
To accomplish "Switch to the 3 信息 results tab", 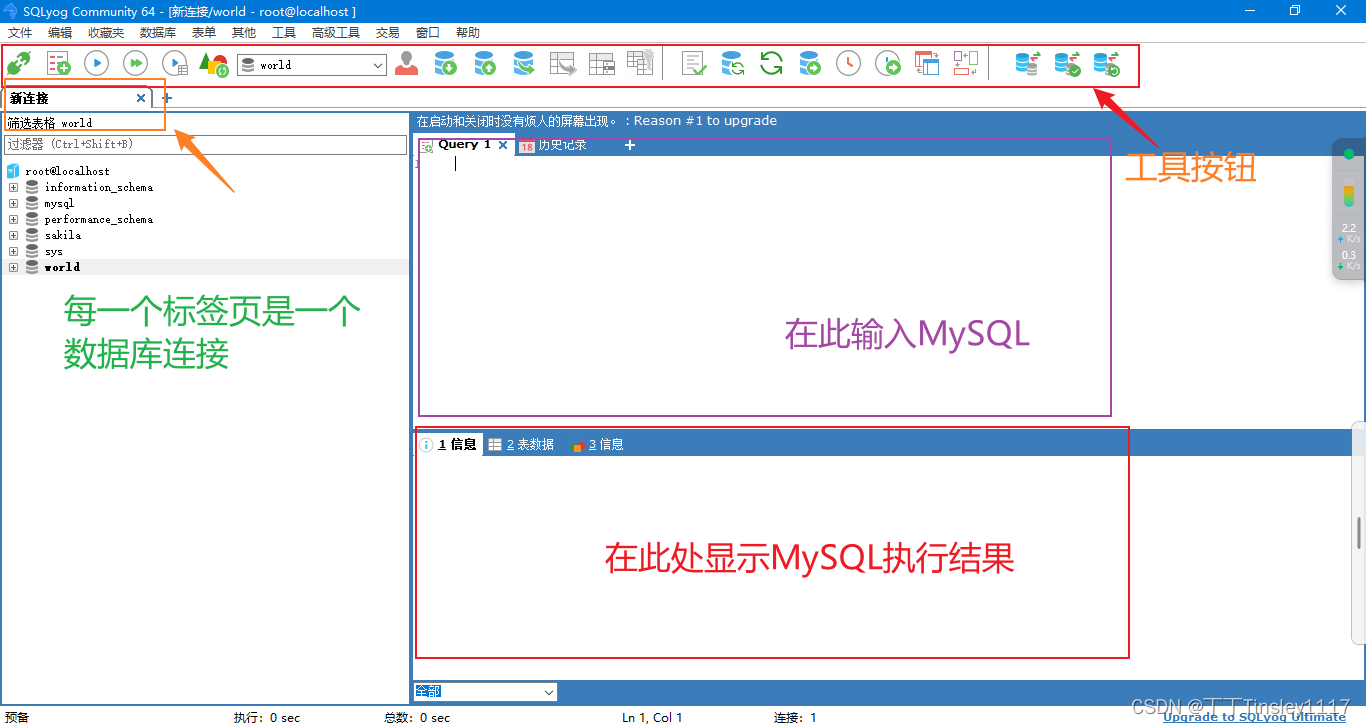I will [597, 445].
